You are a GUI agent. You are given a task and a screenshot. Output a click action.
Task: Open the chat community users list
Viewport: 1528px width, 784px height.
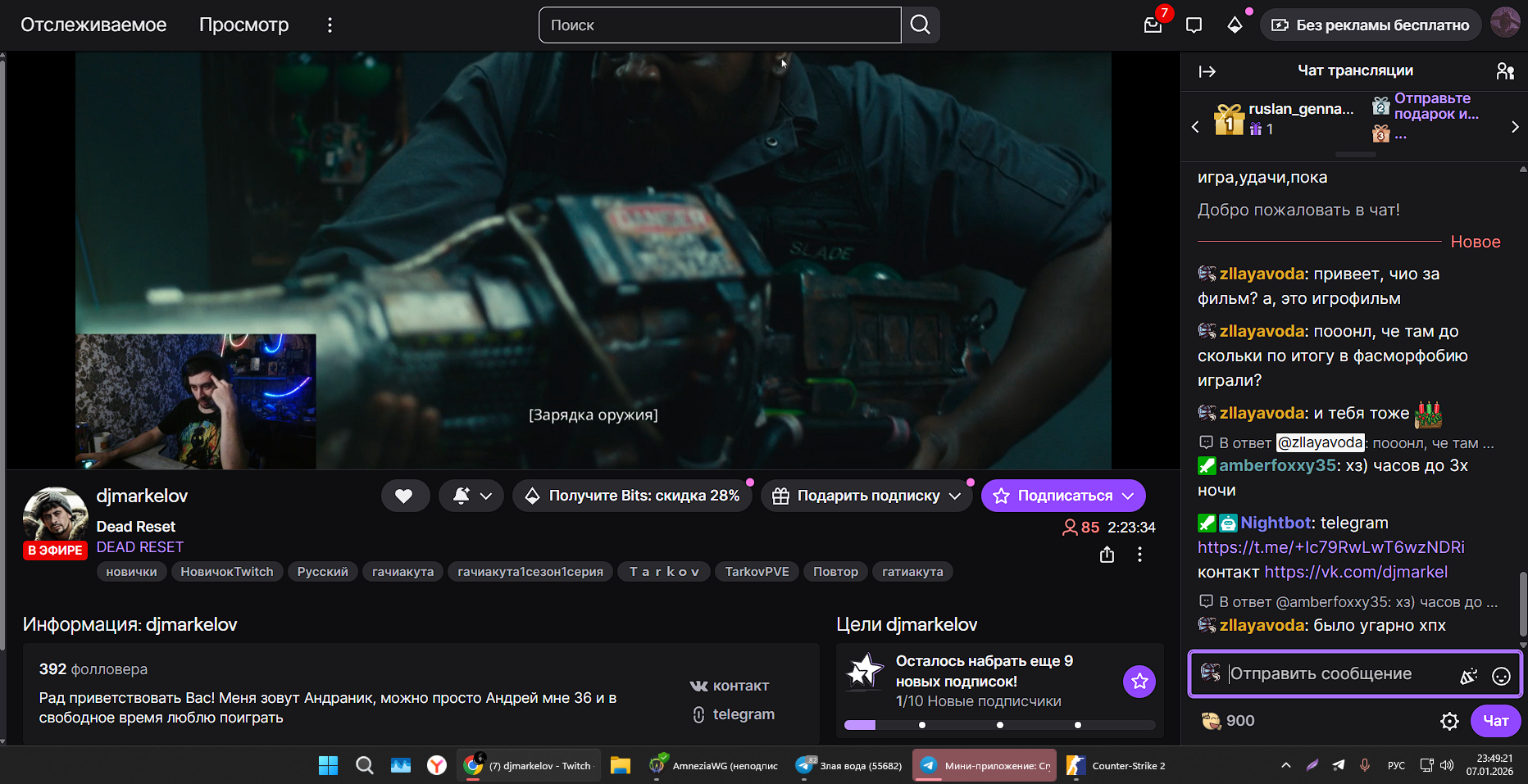pos(1505,71)
